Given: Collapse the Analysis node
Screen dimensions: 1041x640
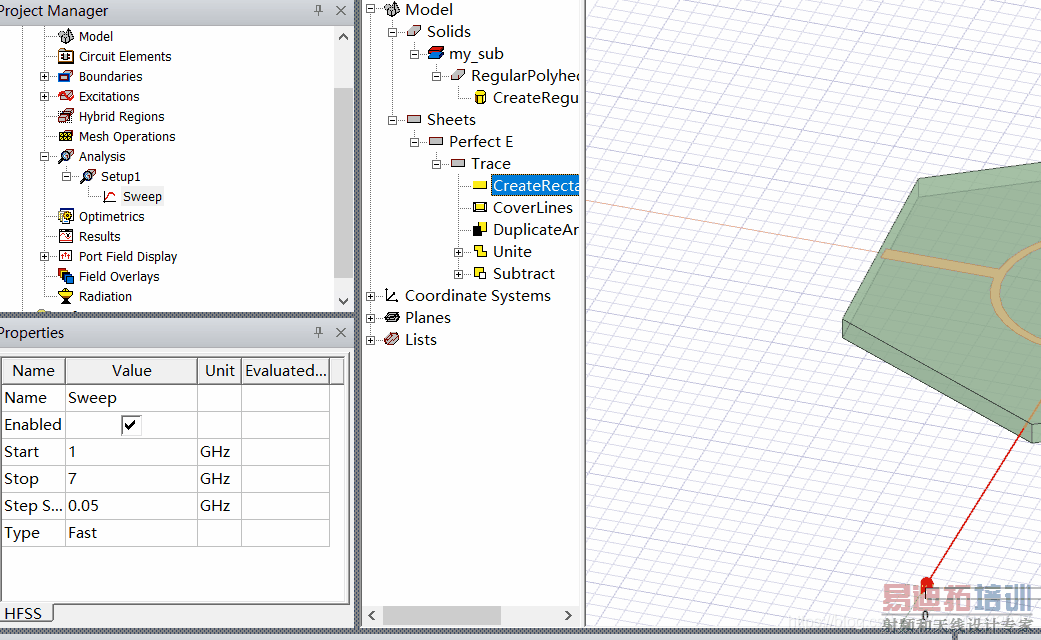Looking at the screenshot, I should point(44,157).
